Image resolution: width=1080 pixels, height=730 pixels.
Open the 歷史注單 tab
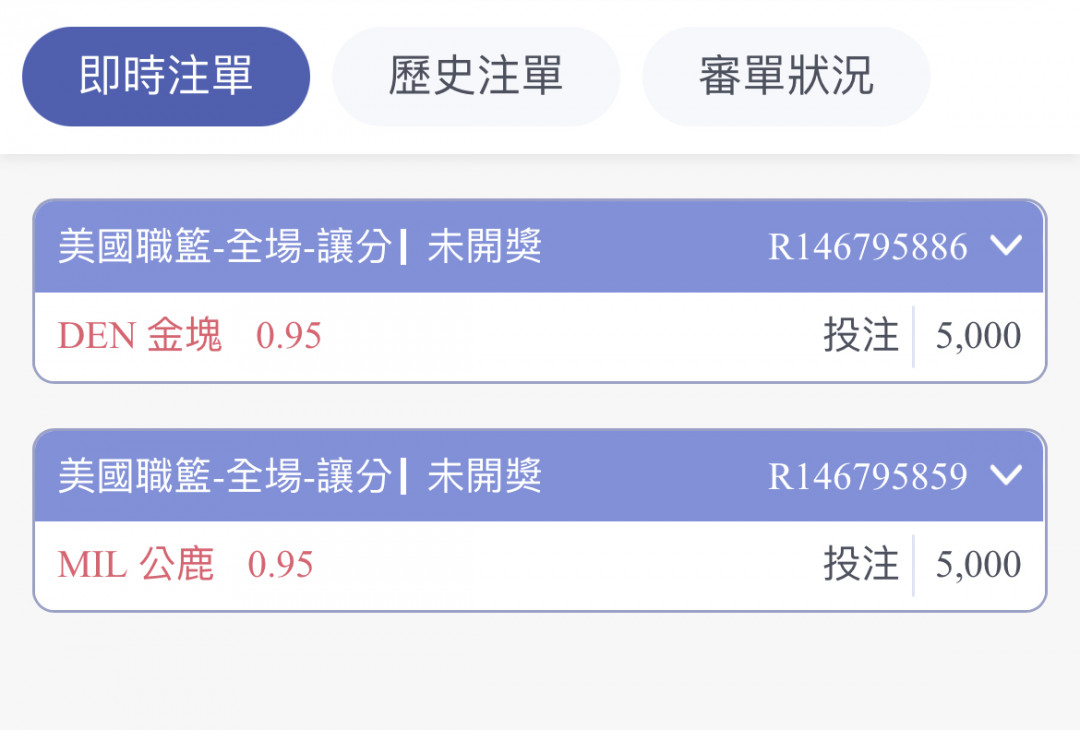point(476,76)
